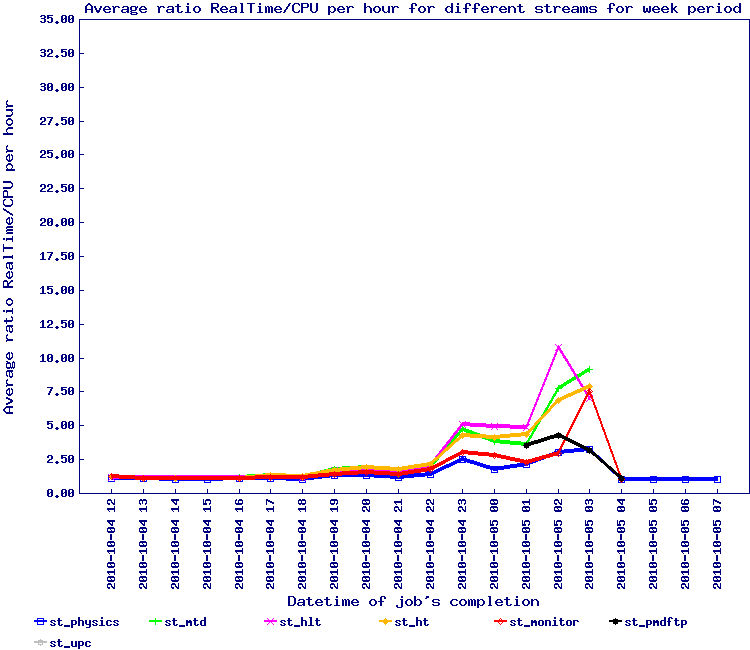Click the 2010-10-05 00 x-axis label
The image size is (750, 650).
point(494,544)
